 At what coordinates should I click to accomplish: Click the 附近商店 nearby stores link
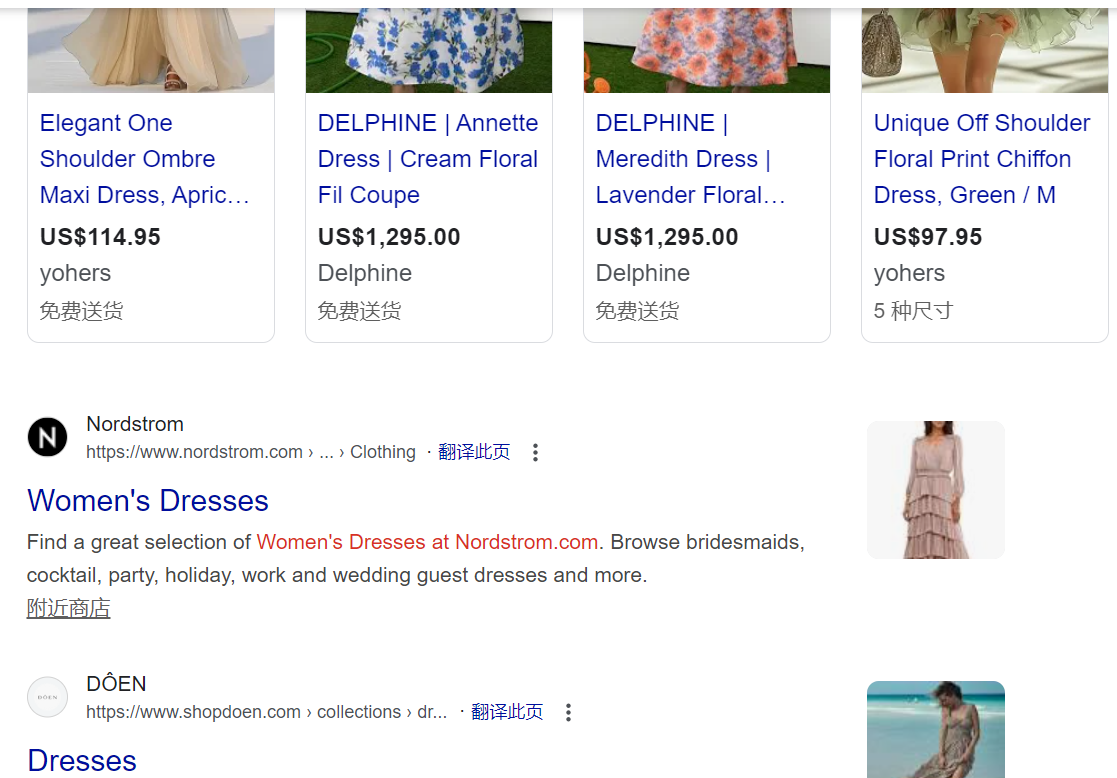68,608
